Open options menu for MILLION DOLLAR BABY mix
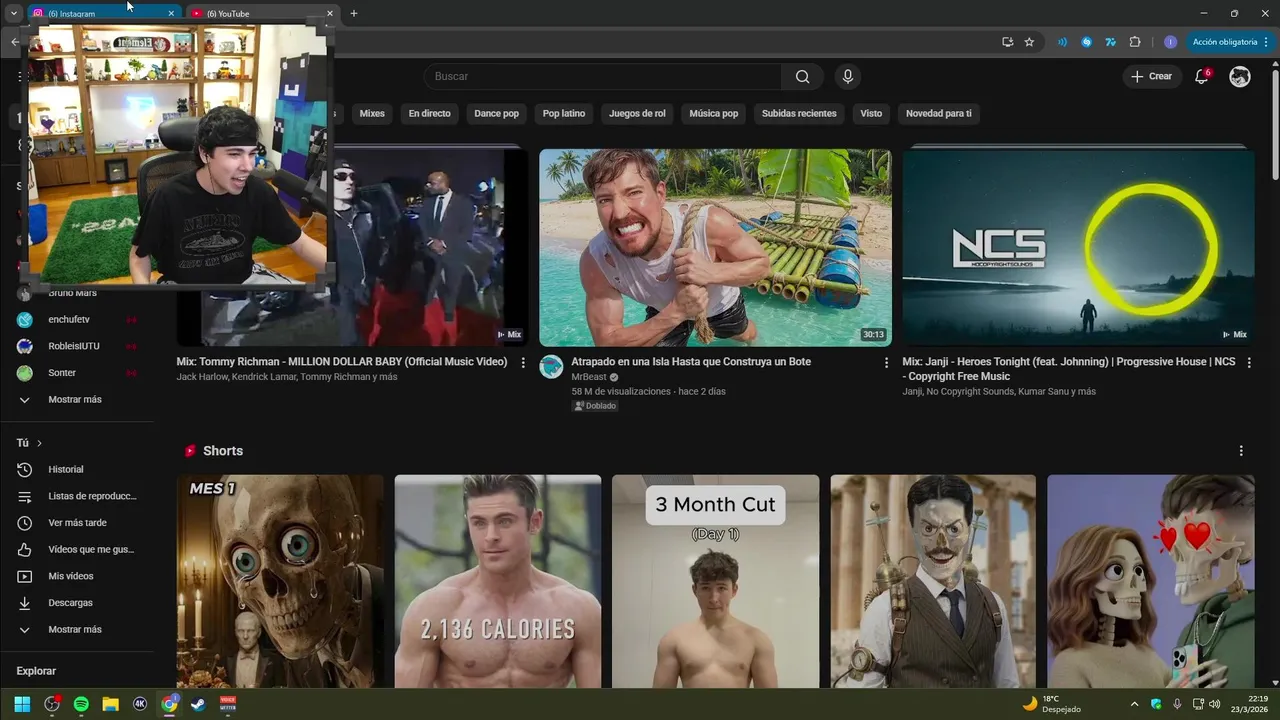 click(x=523, y=363)
